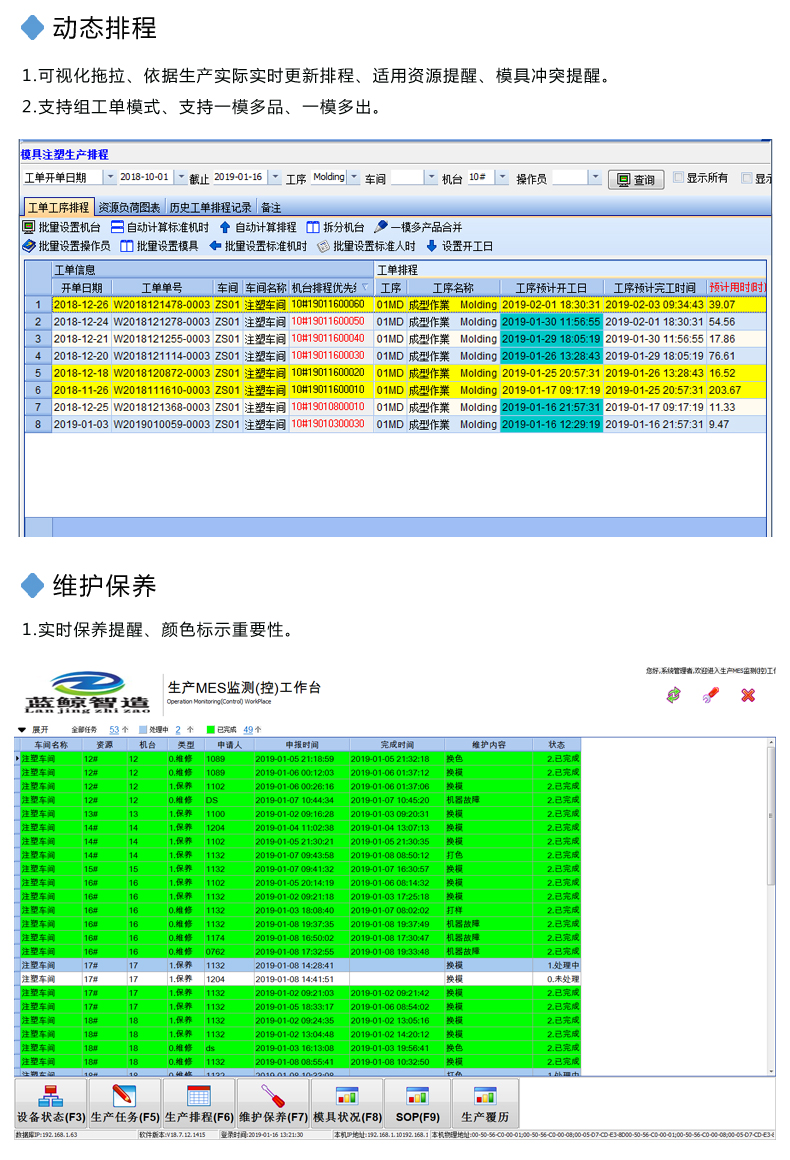The image size is (790, 1160).
Task: Click 设置开工日 arrow icon
Action: [x=432, y=246]
